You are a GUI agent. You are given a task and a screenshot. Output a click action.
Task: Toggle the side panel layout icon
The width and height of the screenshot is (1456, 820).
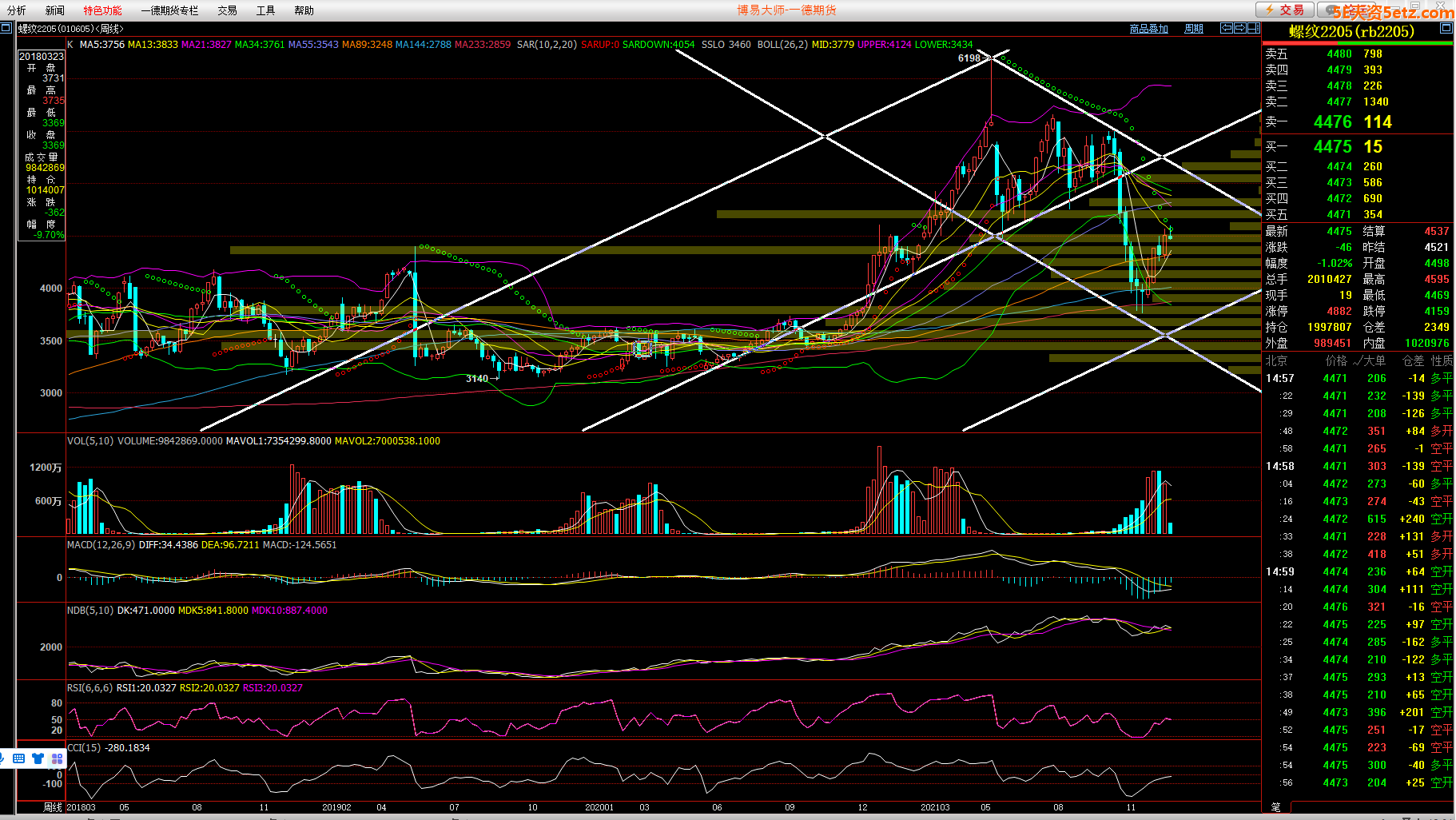pos(1254,28)
